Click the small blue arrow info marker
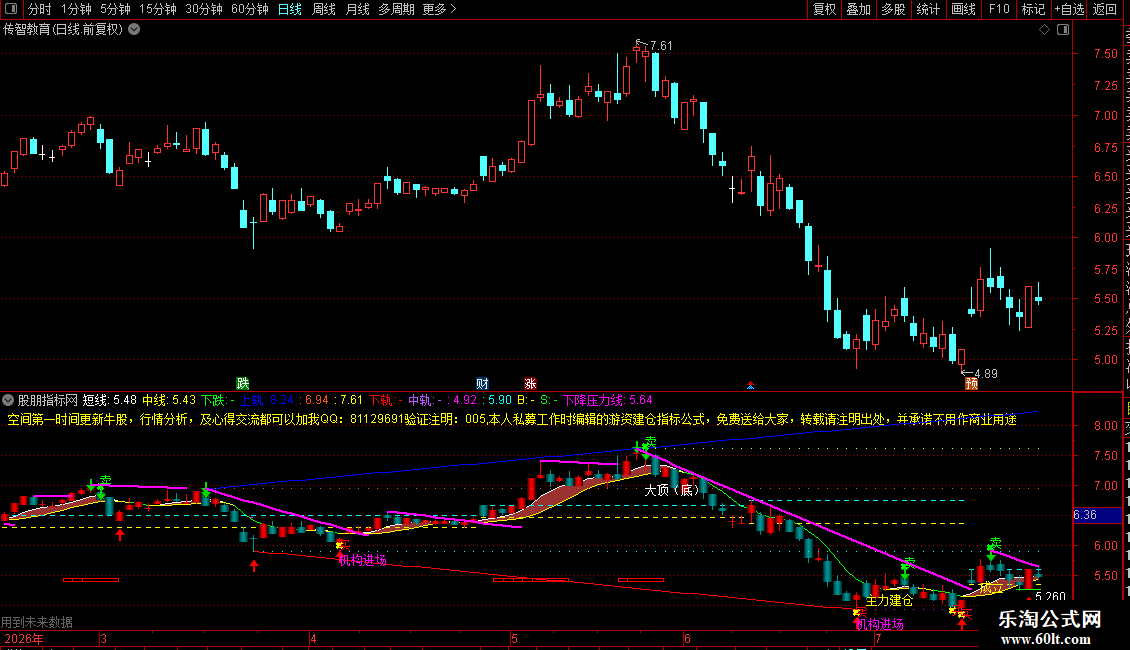 (750, 386)
